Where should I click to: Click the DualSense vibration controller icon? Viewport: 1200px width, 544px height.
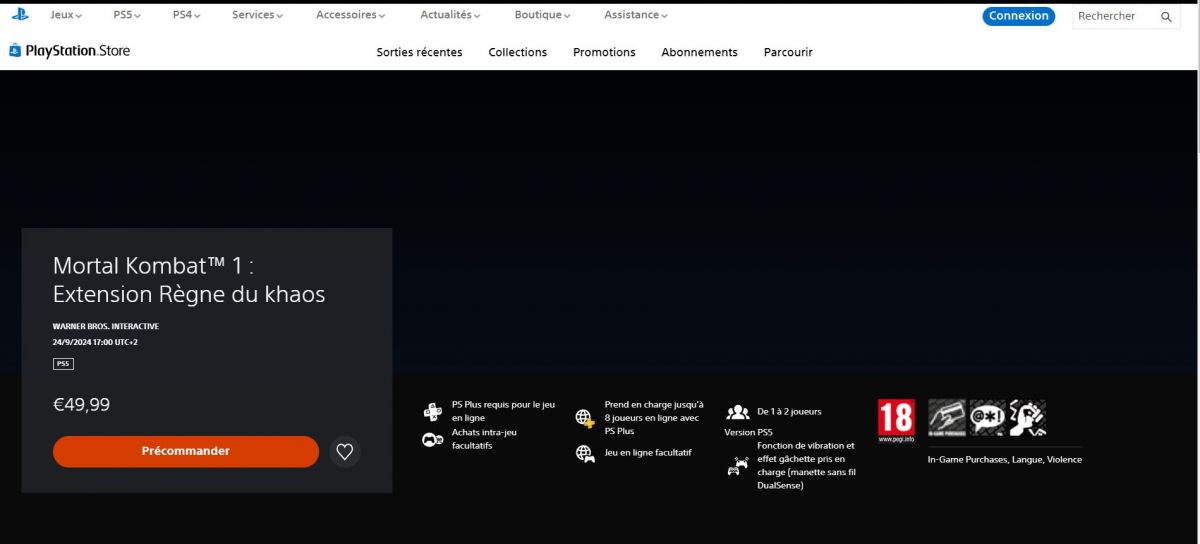tap(738, 465)
